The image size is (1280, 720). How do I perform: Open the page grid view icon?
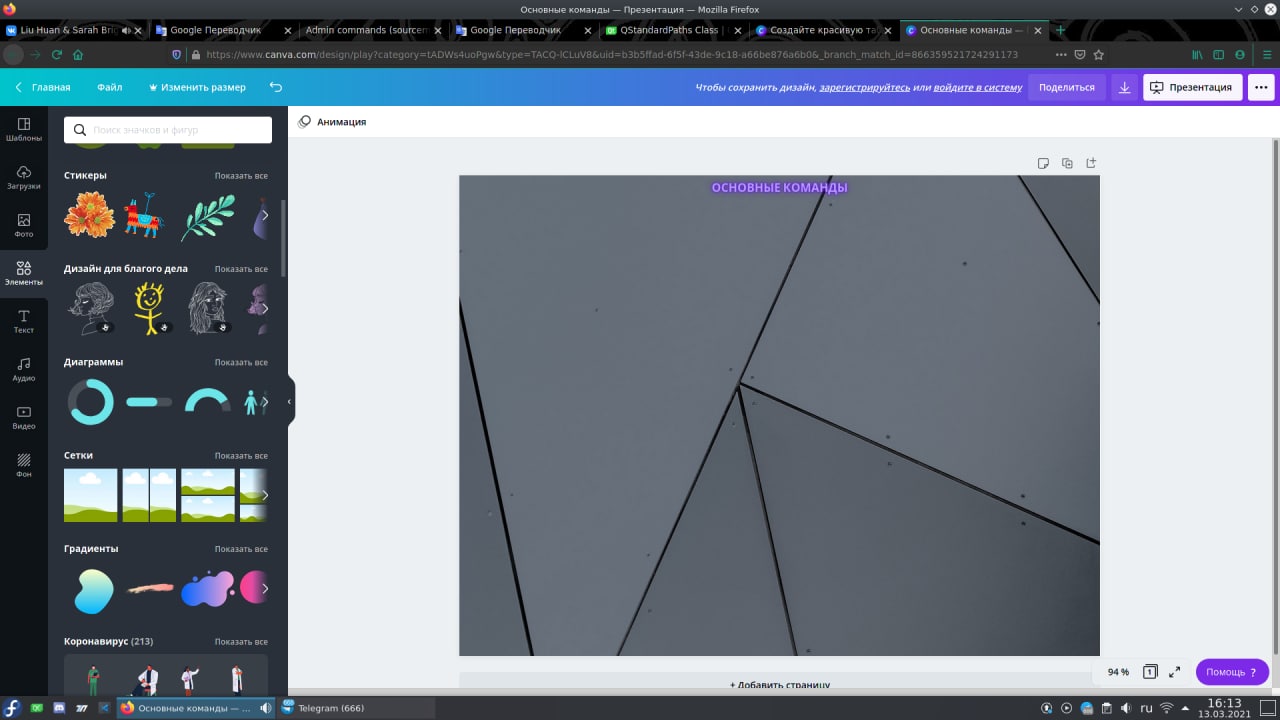pos(1151,672)
